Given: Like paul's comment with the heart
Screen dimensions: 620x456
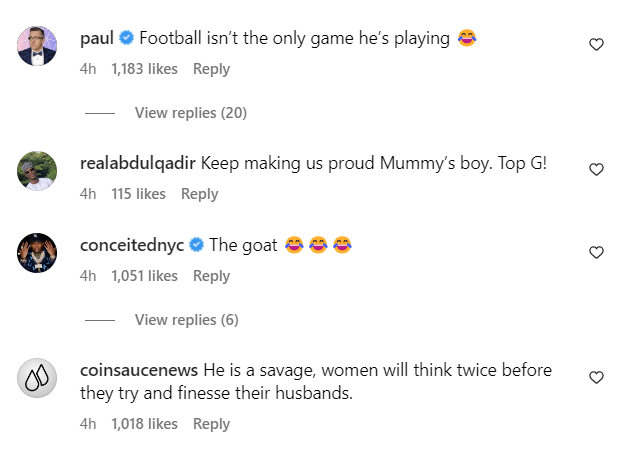Looking at the screenshot, I should point(596,45).
